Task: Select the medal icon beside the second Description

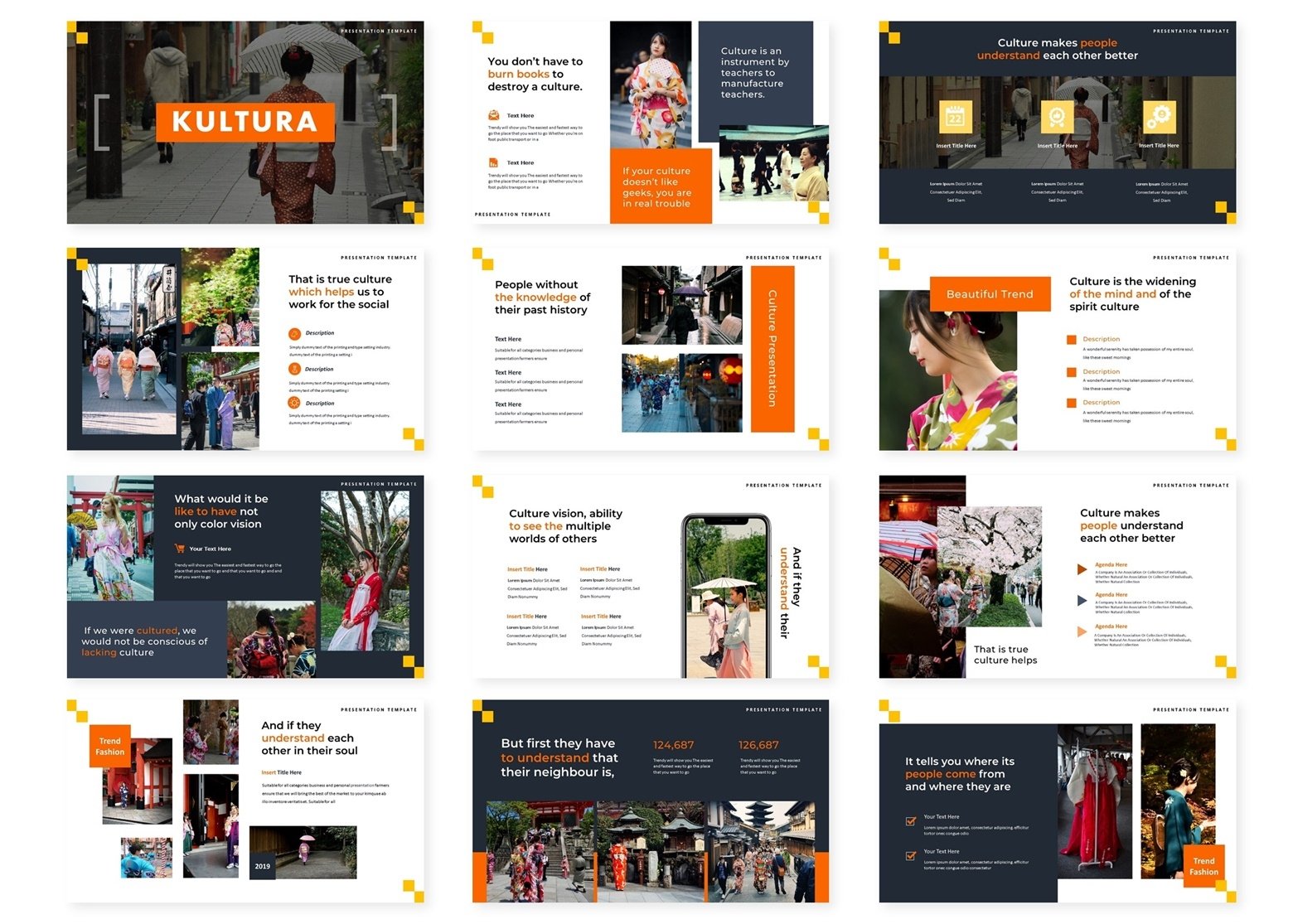Action: [x=293, y=368]
